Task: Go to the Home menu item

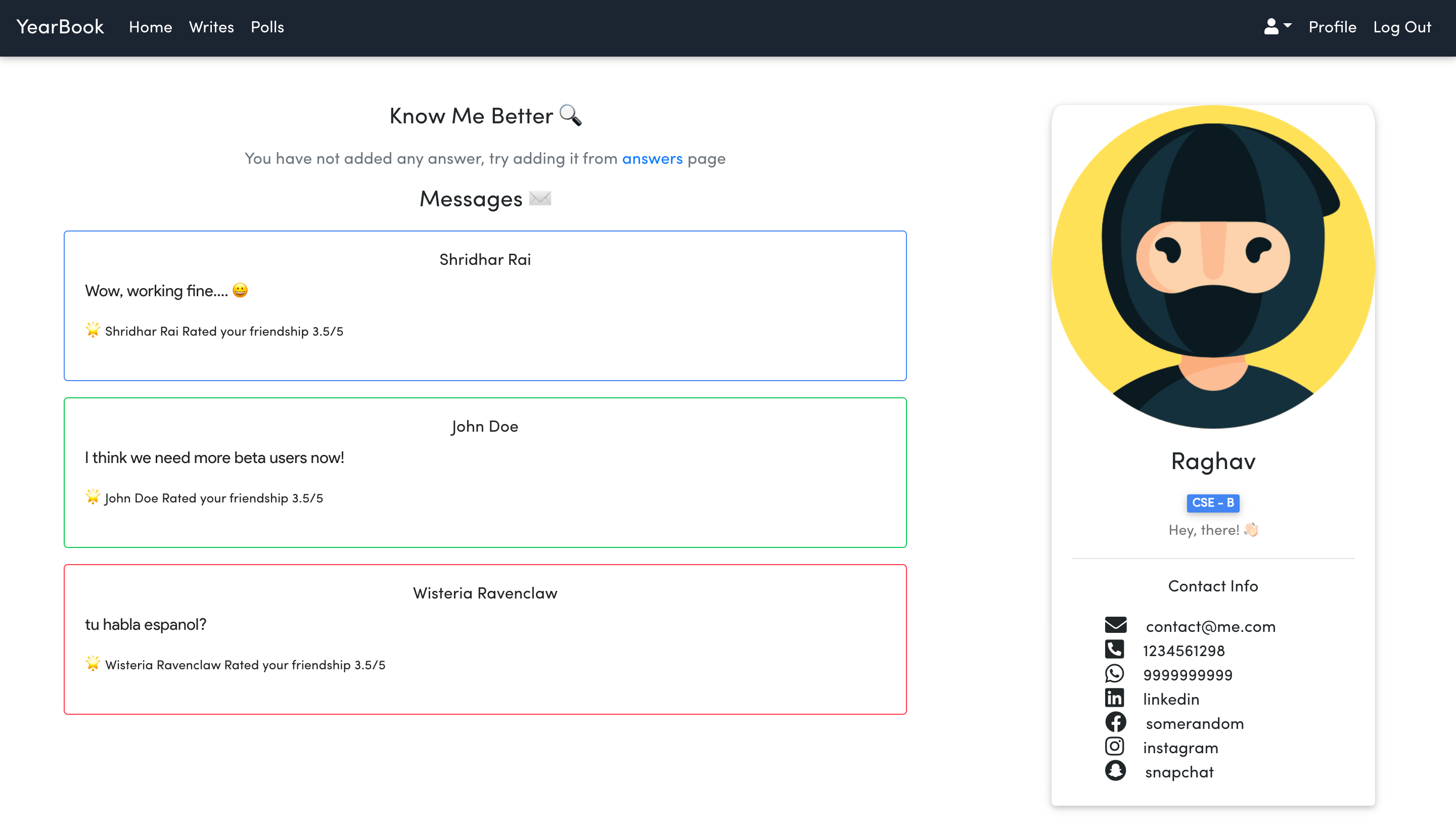Action: click(151, 27)
